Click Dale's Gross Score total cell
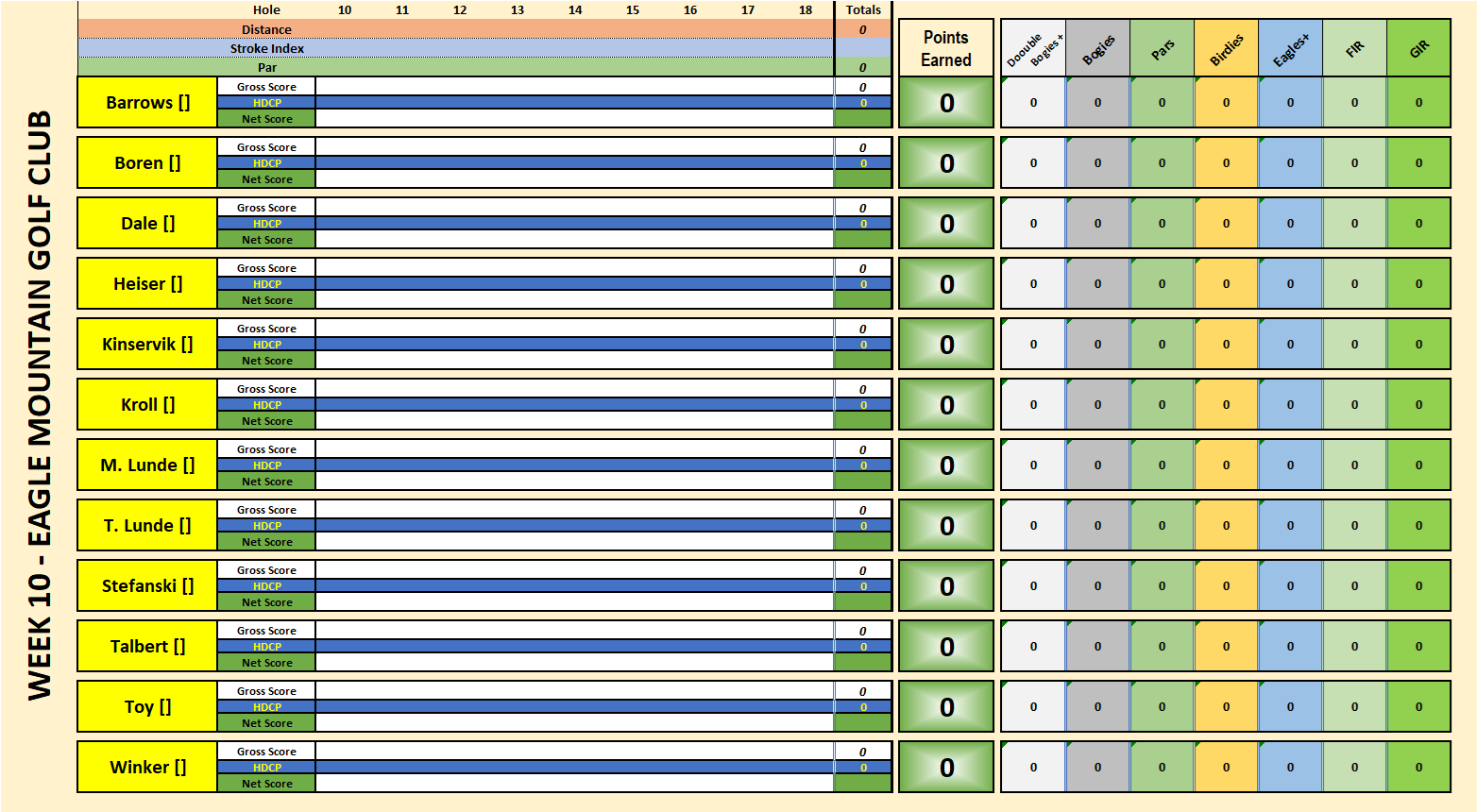1477x812 pixels. pyautogui.click(x=863, y=208)
